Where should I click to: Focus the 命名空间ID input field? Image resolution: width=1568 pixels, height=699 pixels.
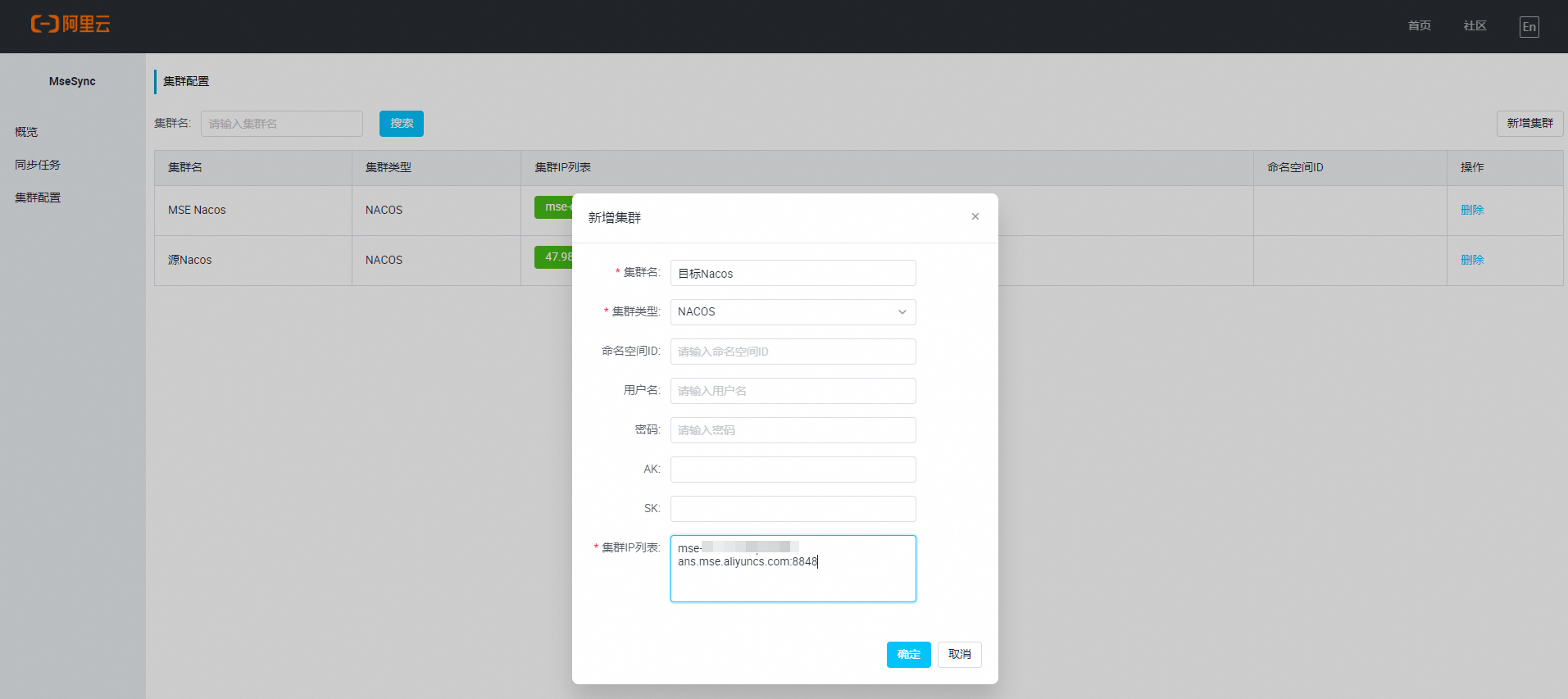coord(793,352)
